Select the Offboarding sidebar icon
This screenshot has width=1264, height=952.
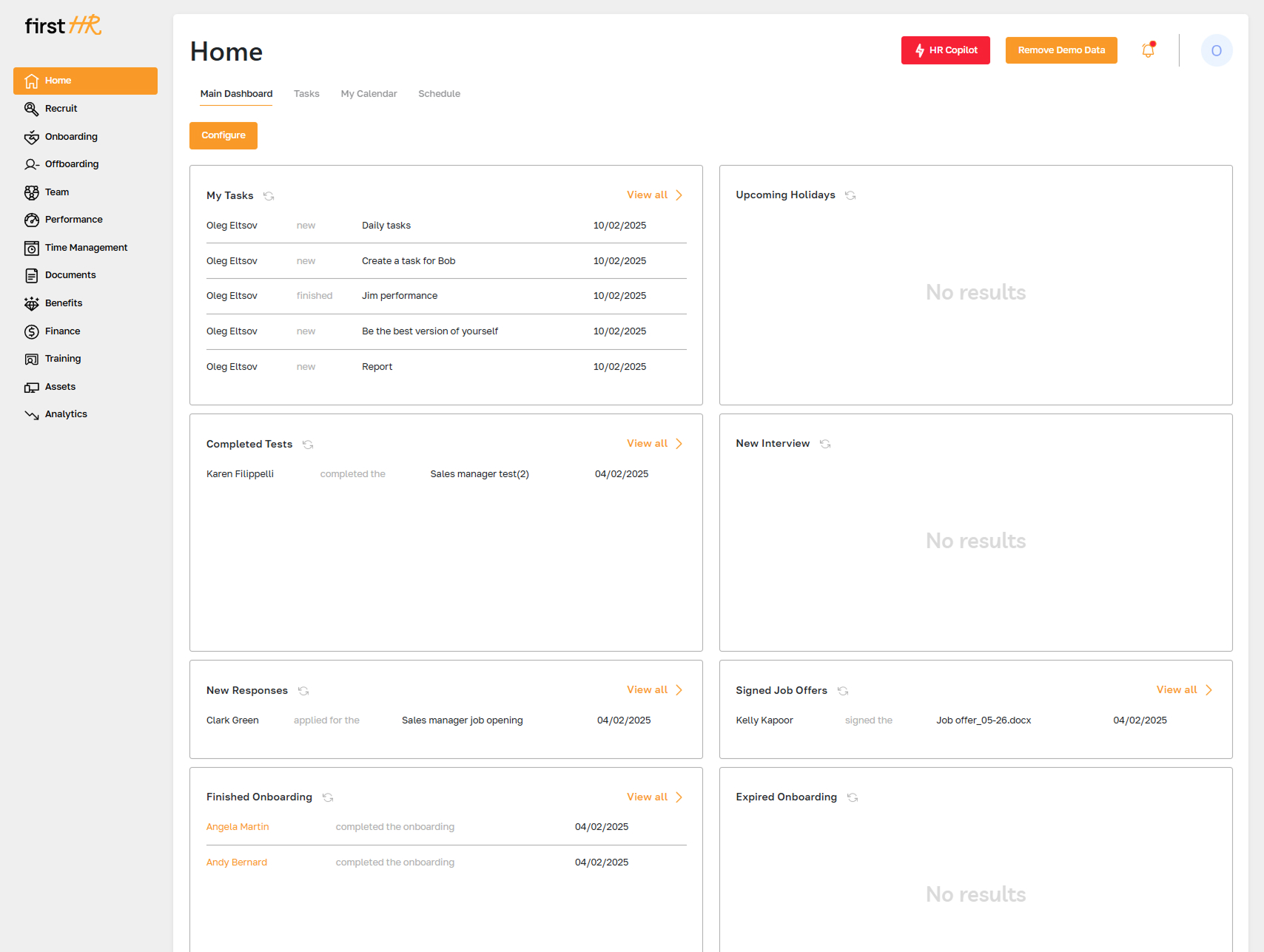[x=31, y=164]
